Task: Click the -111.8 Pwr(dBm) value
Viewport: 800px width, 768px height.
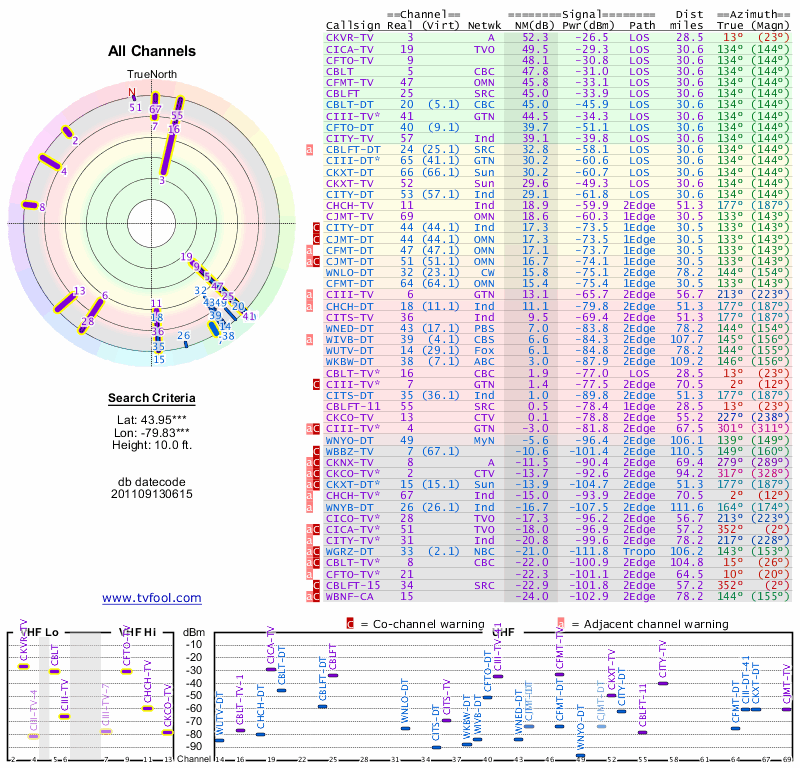Action: pos(589,552)
